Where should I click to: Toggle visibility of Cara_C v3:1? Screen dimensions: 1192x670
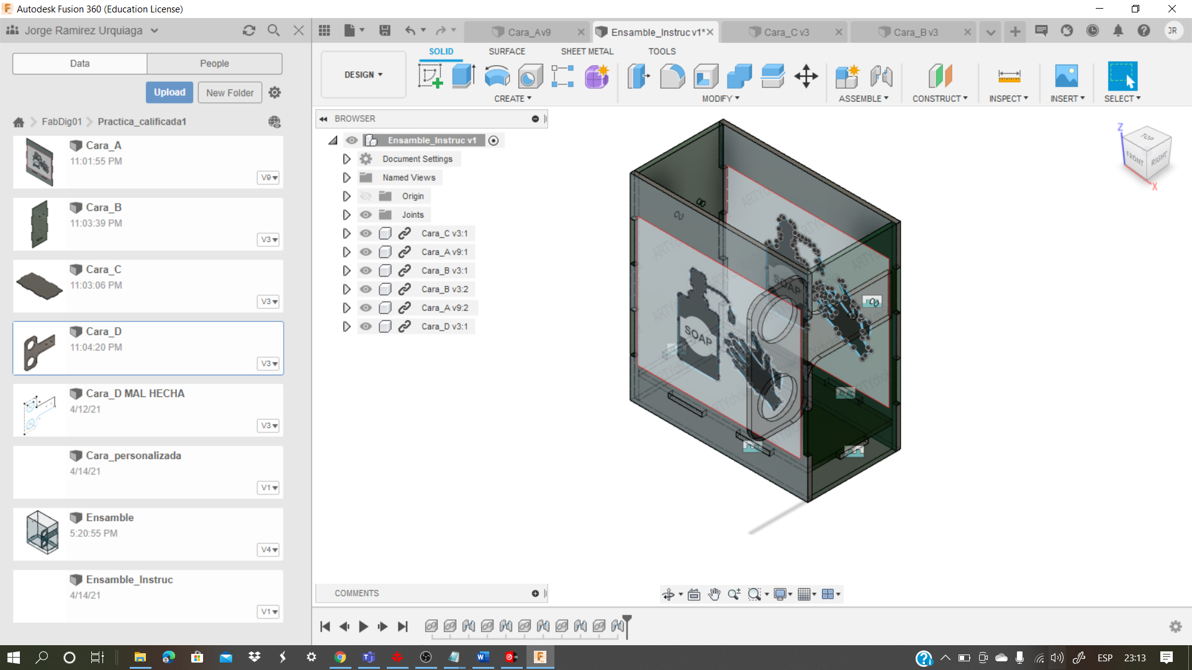(366, 233)
